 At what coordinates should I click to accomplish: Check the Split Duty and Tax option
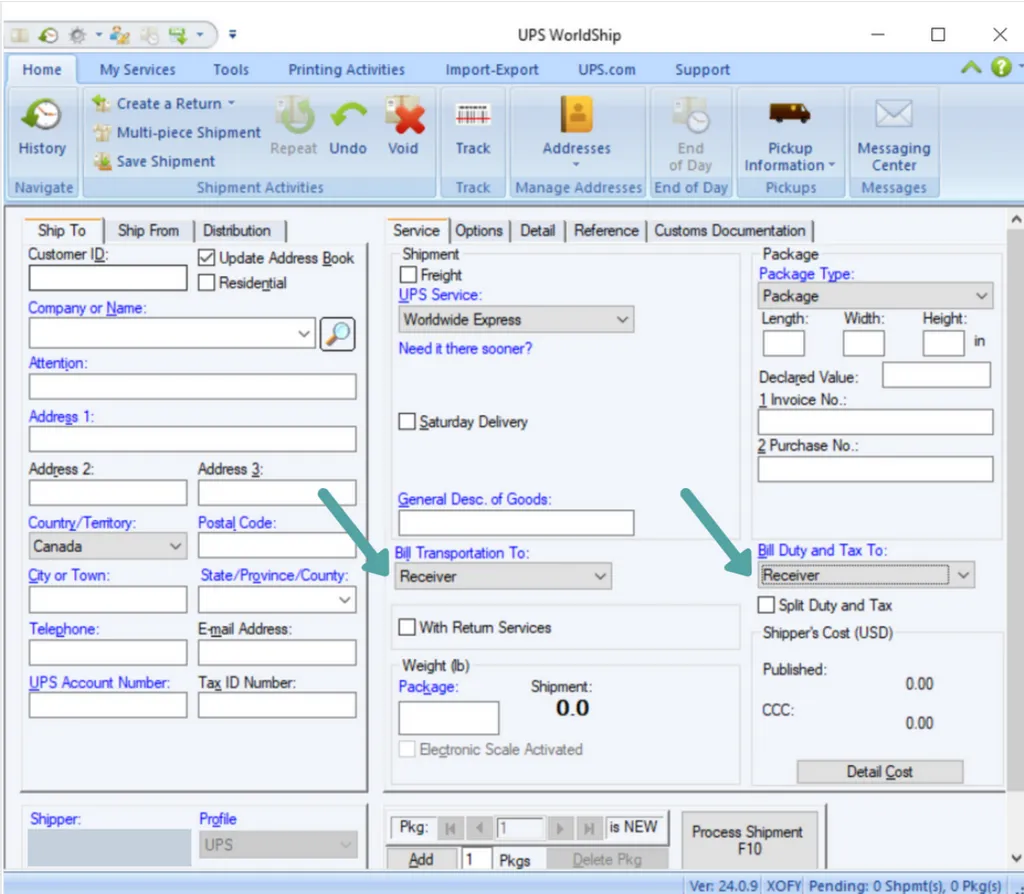pyautogui.click(x=767, y=604)
